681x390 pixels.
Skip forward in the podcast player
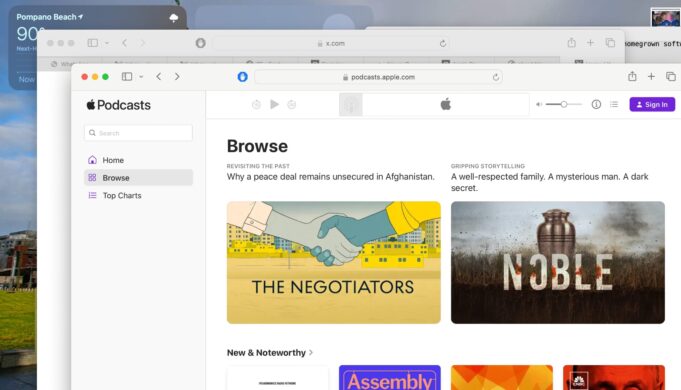pos(291,105)
